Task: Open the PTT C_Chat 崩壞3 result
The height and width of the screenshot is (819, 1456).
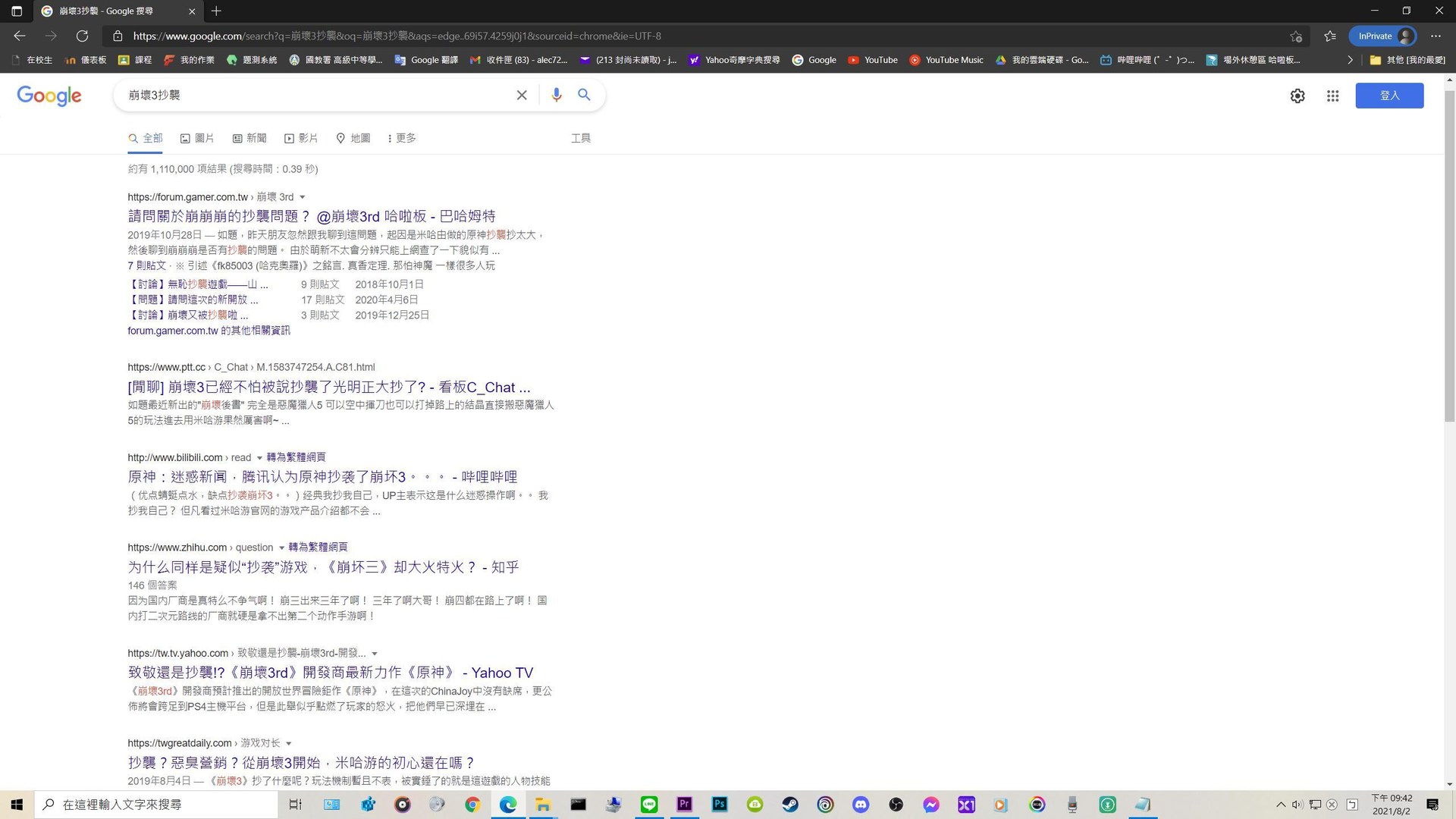Action: tap(329, 388)
